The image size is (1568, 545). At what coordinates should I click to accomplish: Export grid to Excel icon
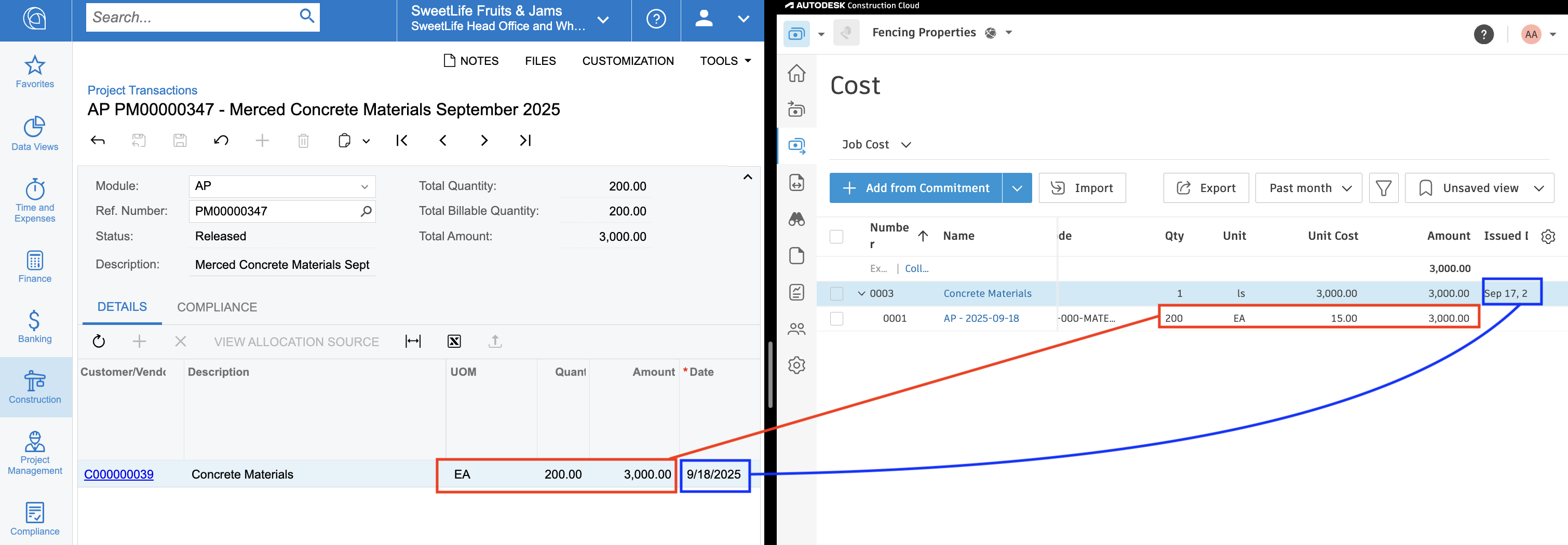pos(454,341)
